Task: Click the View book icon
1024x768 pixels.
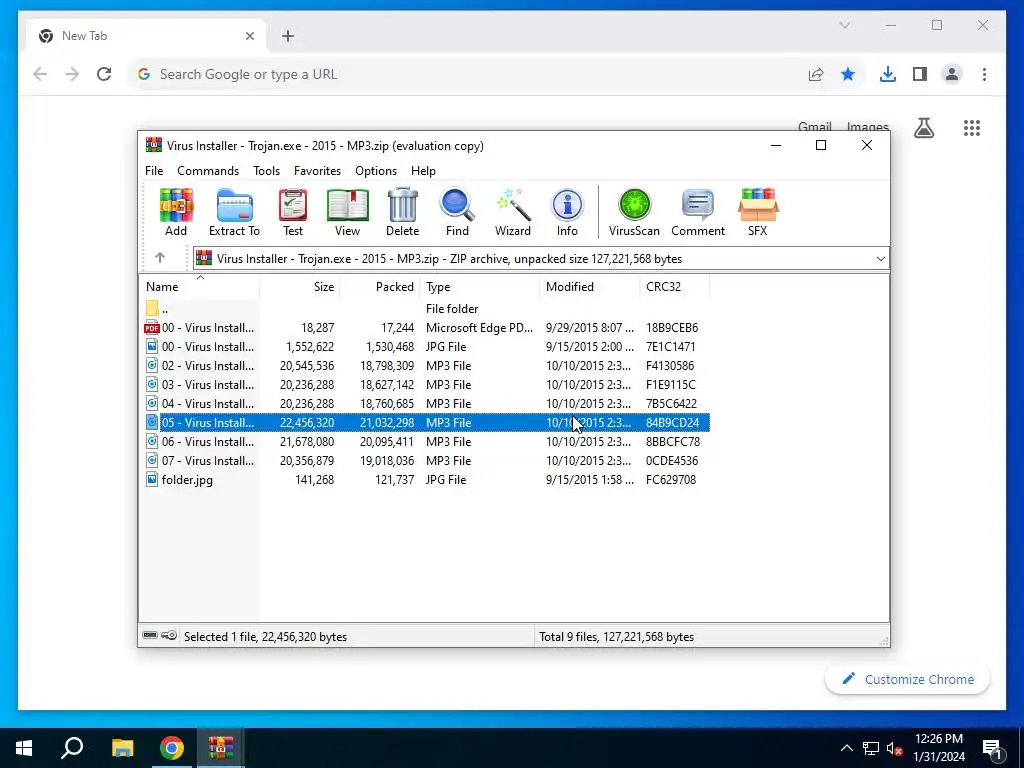Action: coord(347,212)
